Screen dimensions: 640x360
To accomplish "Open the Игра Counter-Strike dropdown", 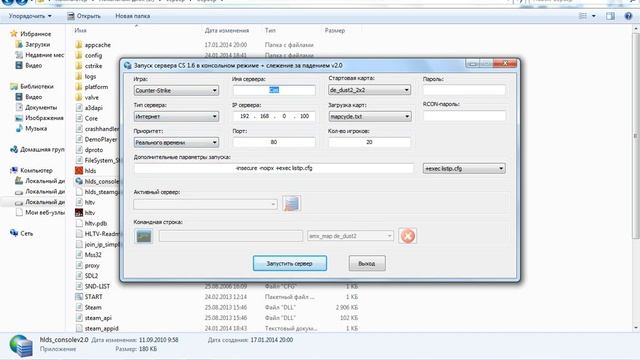I will pyautogui.click(x=176, y=90).
